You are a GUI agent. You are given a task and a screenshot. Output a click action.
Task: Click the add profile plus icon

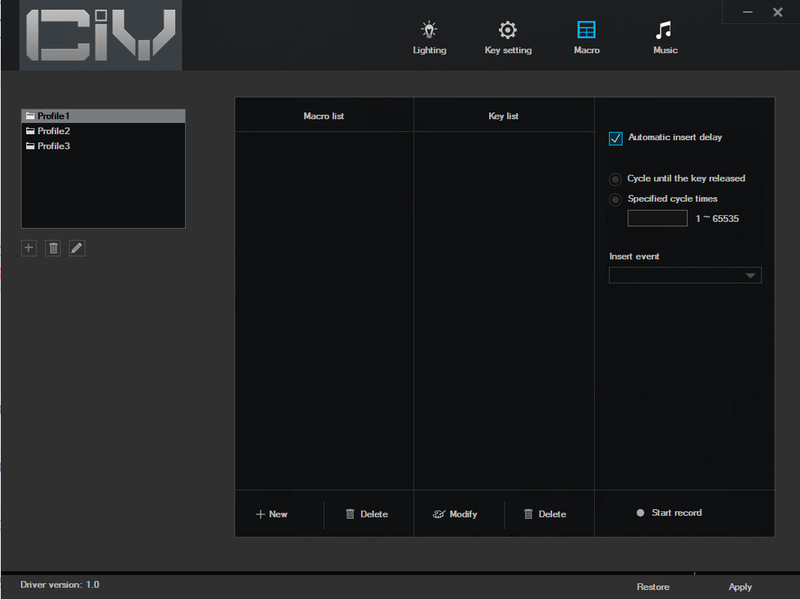(29, 248)
